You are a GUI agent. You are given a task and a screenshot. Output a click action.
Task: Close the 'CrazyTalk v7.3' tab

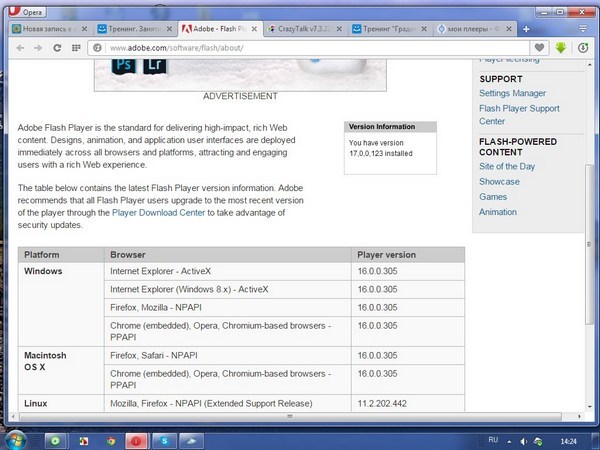coord(339,29)
